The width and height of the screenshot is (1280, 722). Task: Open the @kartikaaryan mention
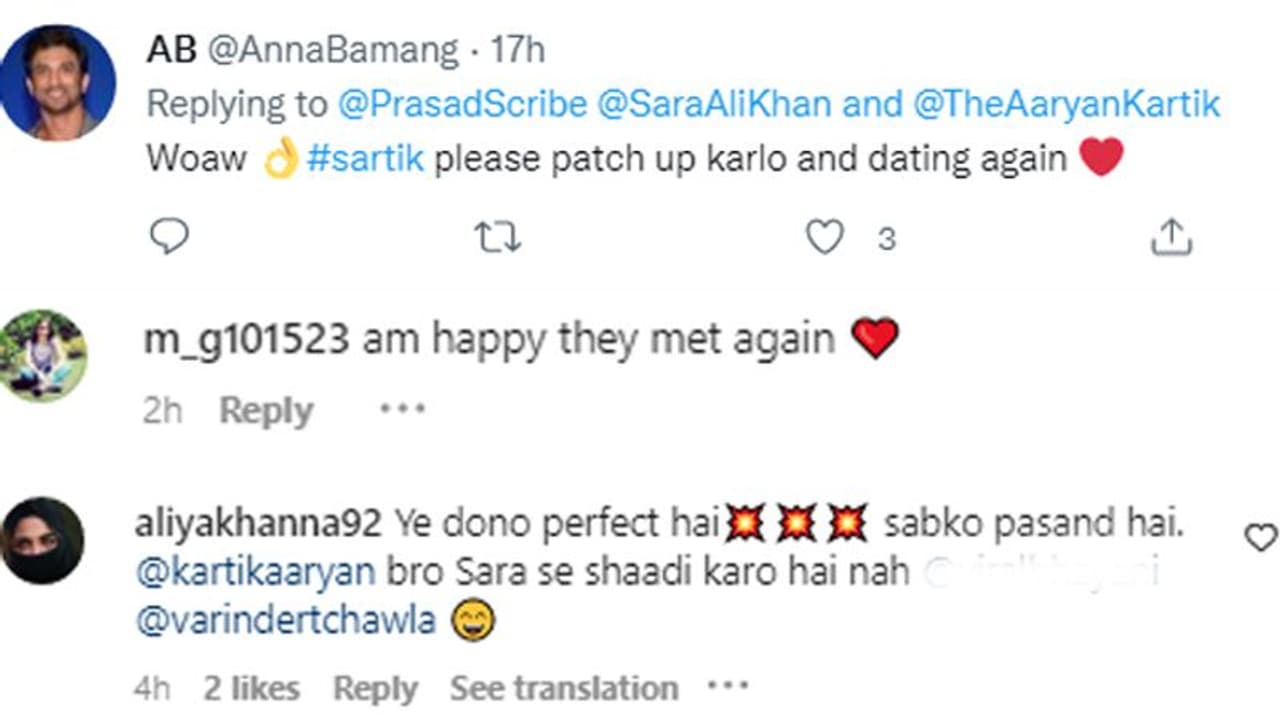(255, 572)
